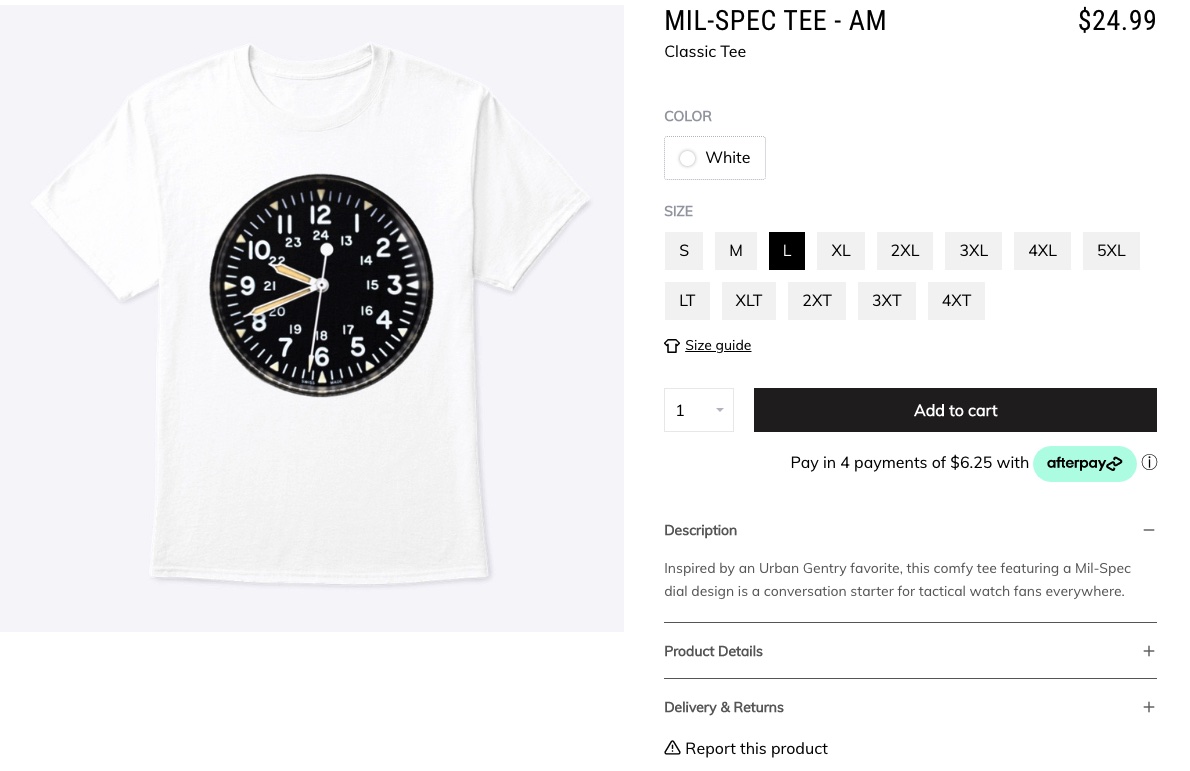The width and height of the screenshot is (1190, 771).
Task: Click the Afterpay logo badge
Action: [1084, 463]
